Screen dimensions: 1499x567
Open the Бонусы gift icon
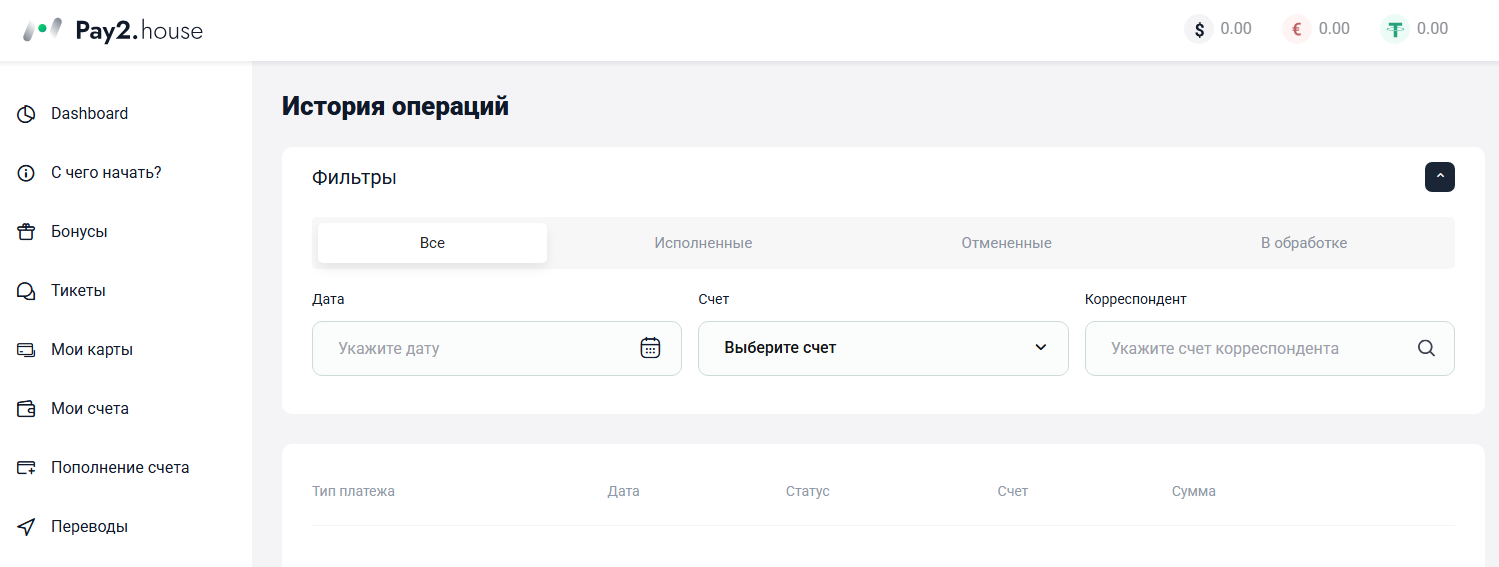tap(27, 232)
